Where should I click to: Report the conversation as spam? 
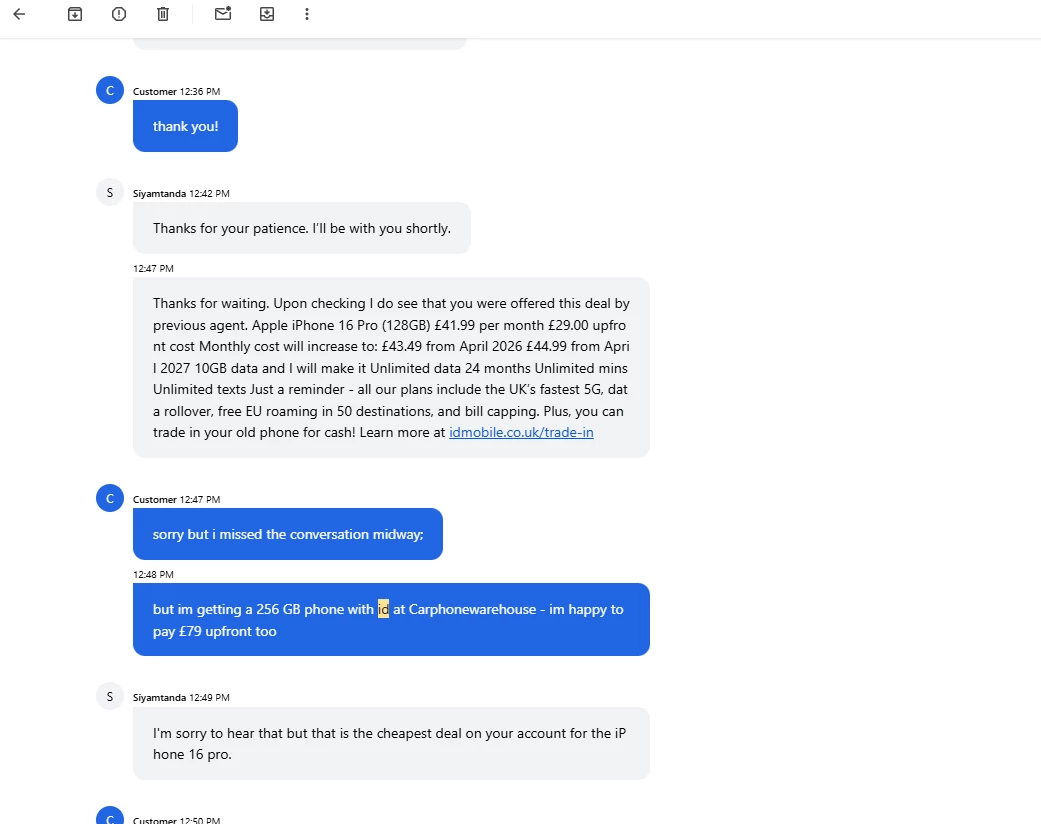coord(119,14)
